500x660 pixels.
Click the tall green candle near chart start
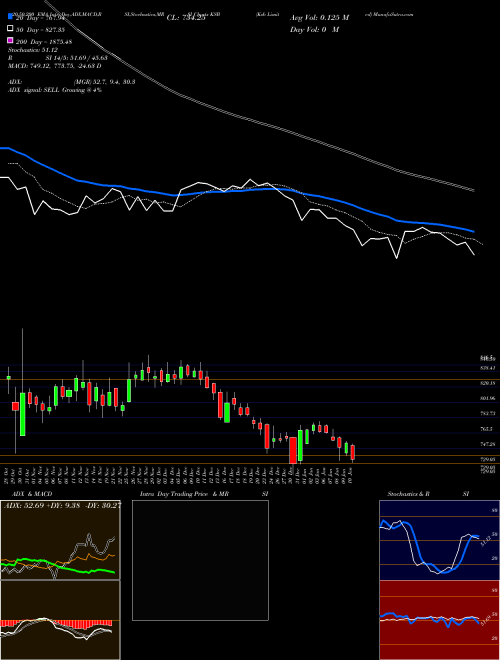pyautogui.click(x=22, y=414)
